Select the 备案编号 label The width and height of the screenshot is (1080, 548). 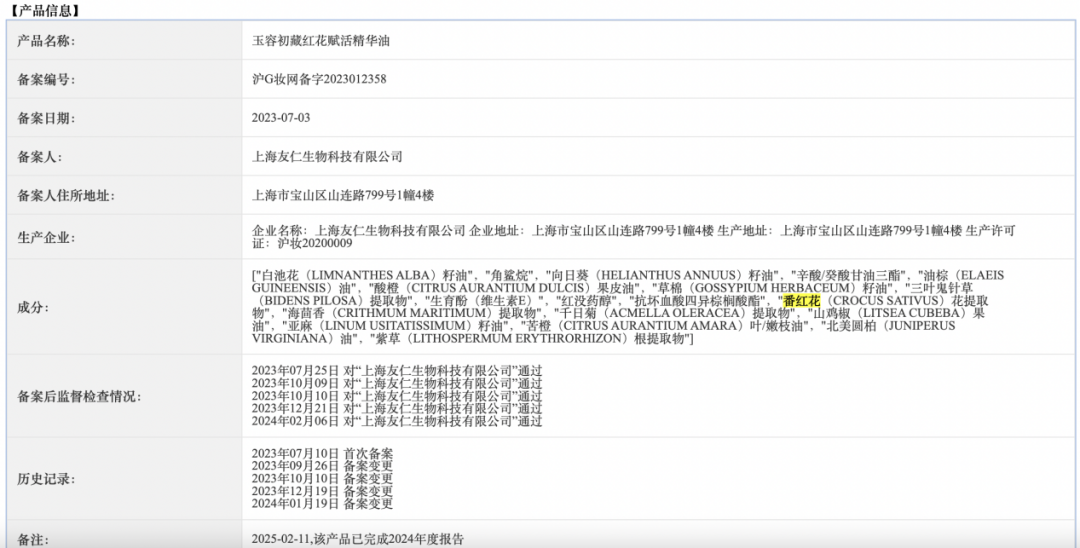(x=45, y=80)
